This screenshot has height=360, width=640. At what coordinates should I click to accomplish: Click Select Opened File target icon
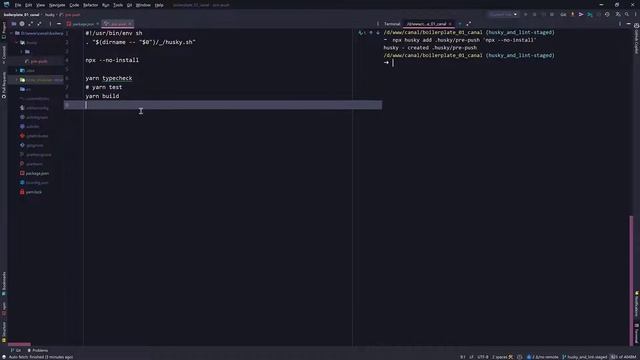click(22, 24)
